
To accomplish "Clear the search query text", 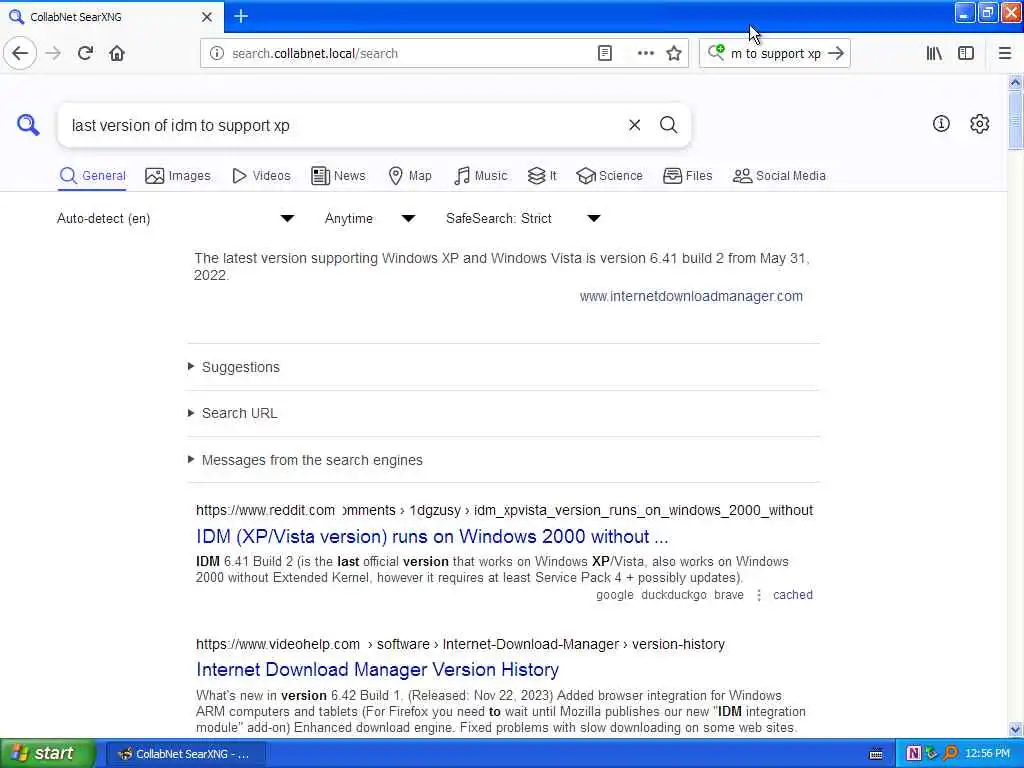I will [634, 125].
